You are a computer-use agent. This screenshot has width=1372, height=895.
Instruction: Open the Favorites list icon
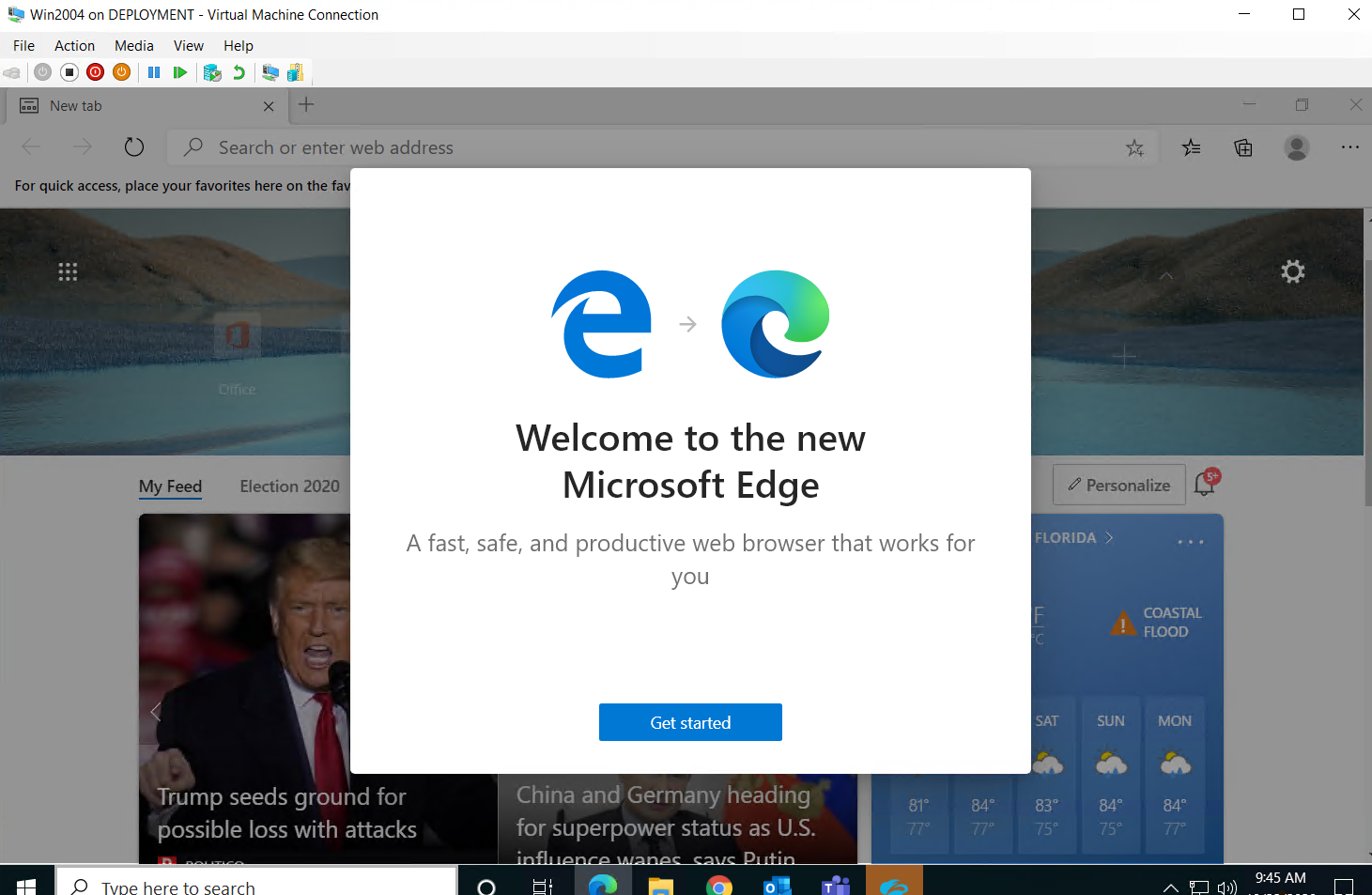click(1191, 147)
